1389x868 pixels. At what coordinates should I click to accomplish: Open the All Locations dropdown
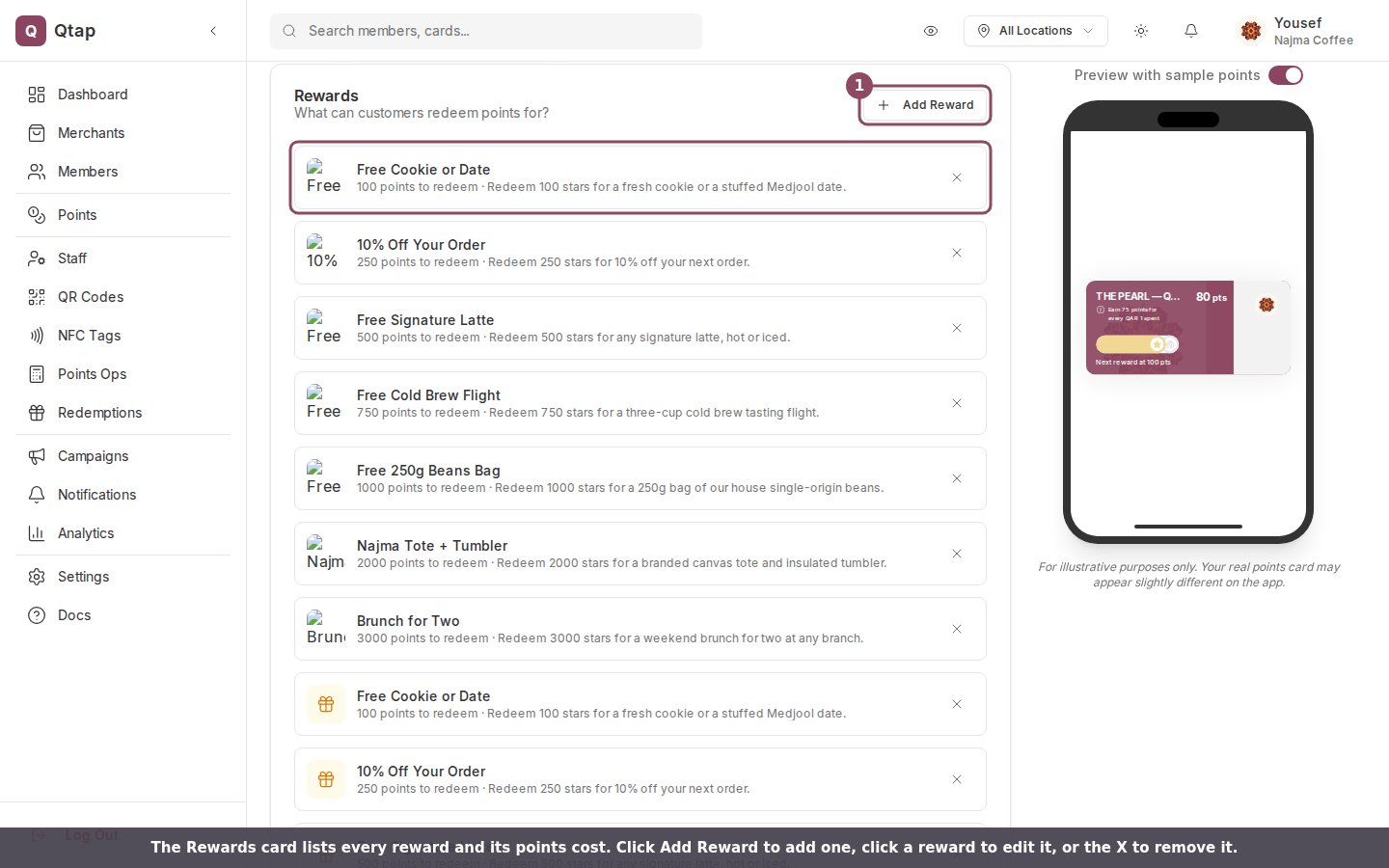pyautogui.click(x=1036, y=31)
